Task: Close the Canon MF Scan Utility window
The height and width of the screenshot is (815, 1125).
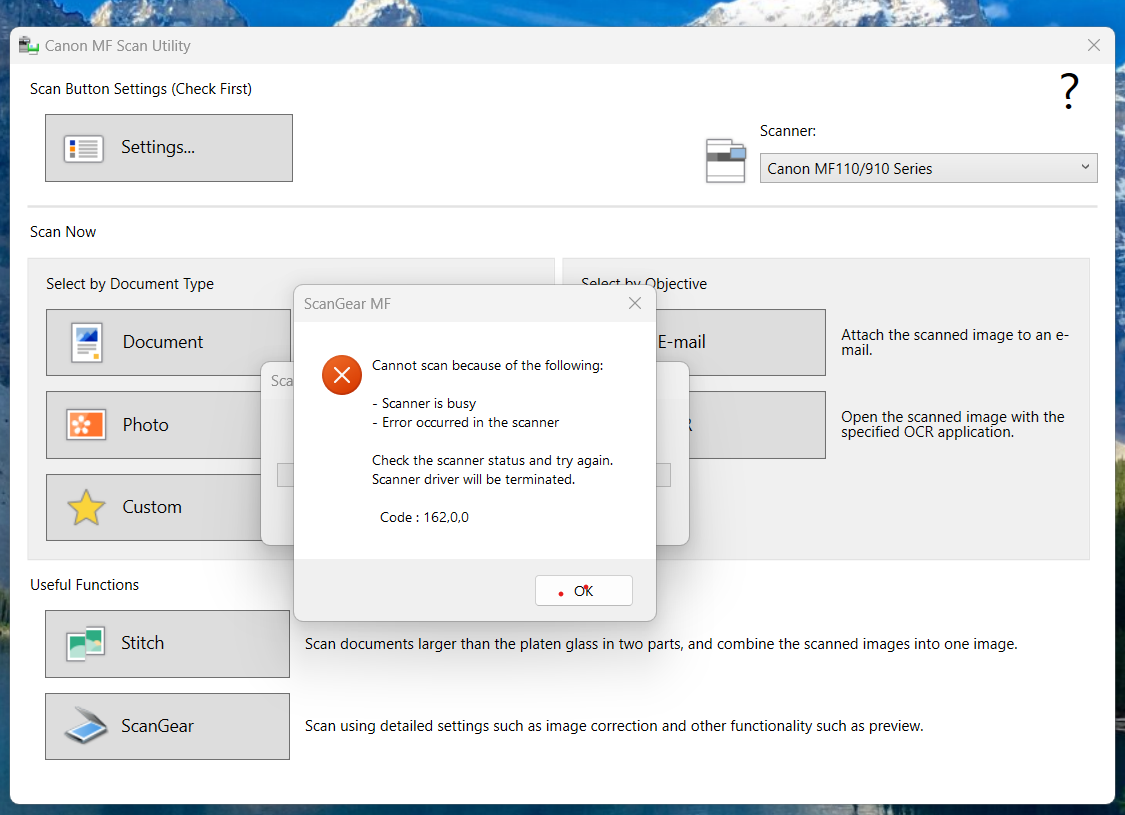Action: pos(1094,46)
